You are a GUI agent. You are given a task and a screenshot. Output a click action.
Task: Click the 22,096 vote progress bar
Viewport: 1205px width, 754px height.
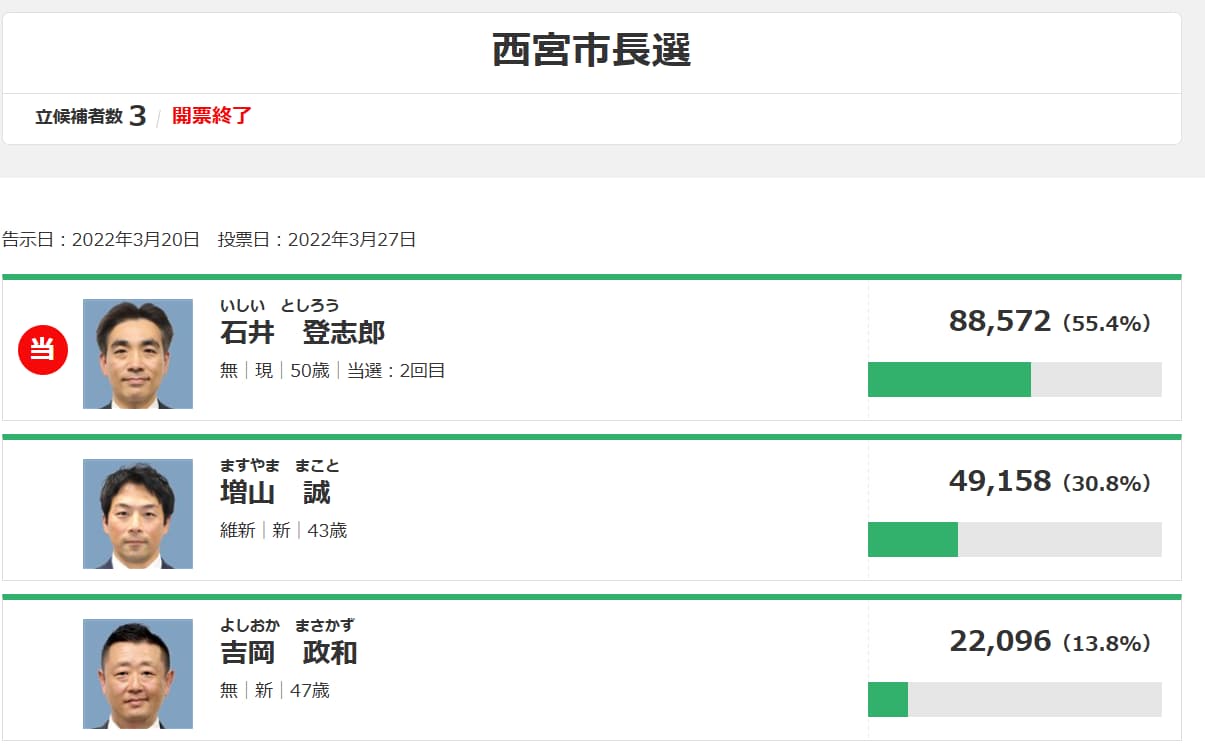[x=1014, y=700]
